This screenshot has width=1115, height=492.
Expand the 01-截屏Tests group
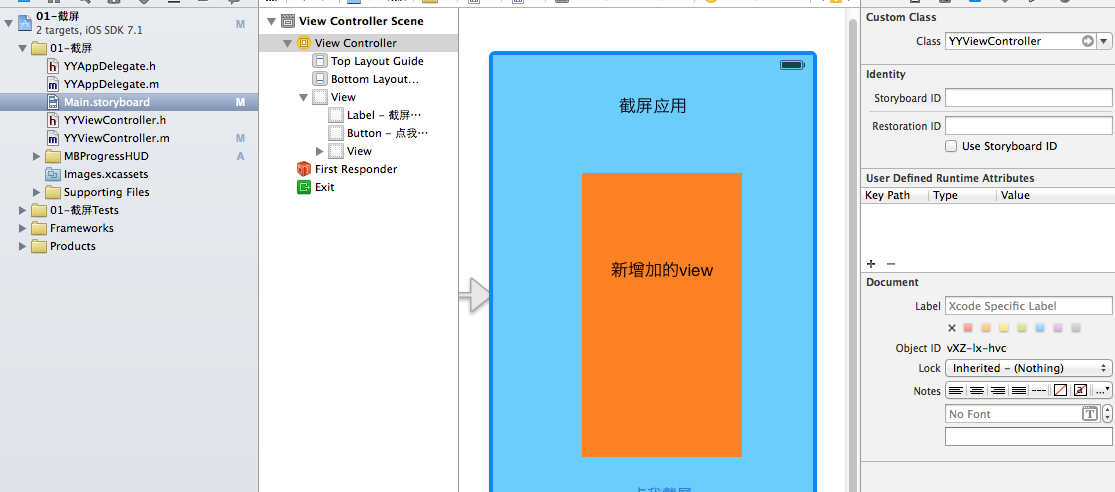point(23,210)
